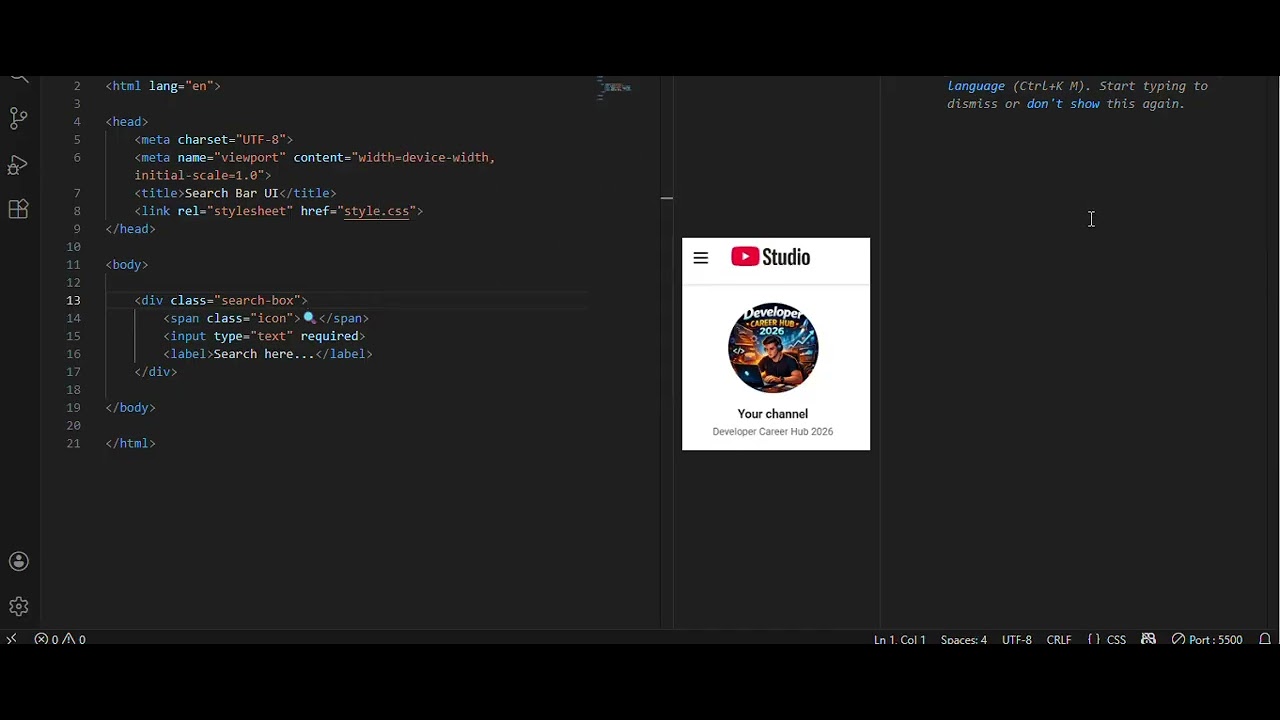
Task: Click the meta charset="UTF-8" line
Action: (214, 140)
